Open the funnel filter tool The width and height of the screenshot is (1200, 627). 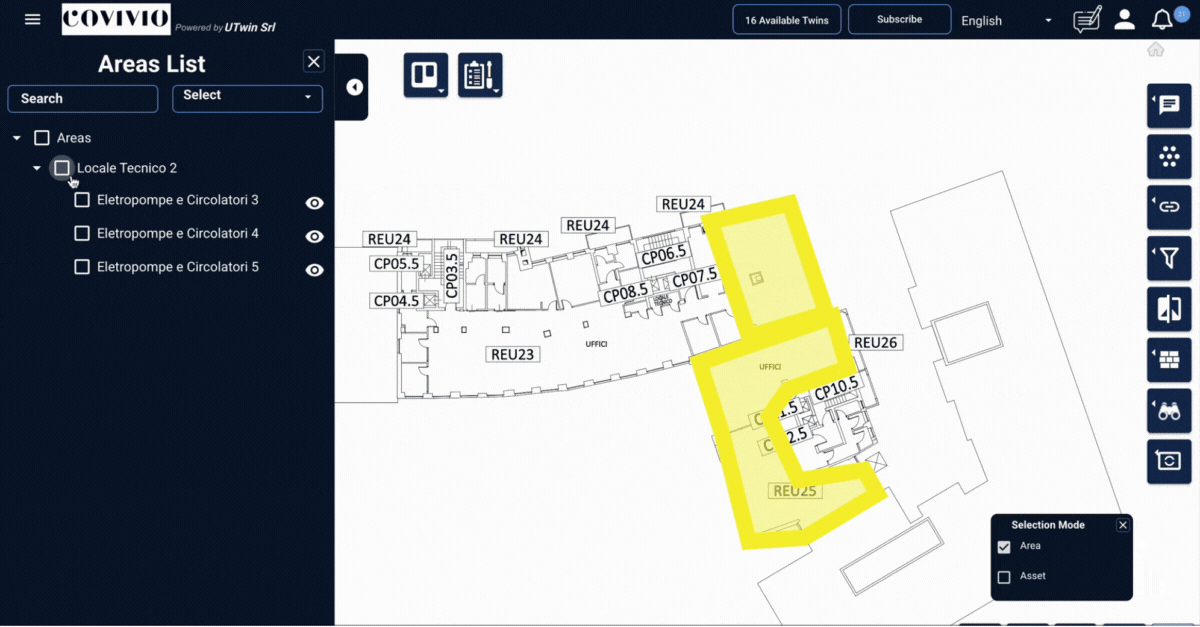tap(1168, 259)
